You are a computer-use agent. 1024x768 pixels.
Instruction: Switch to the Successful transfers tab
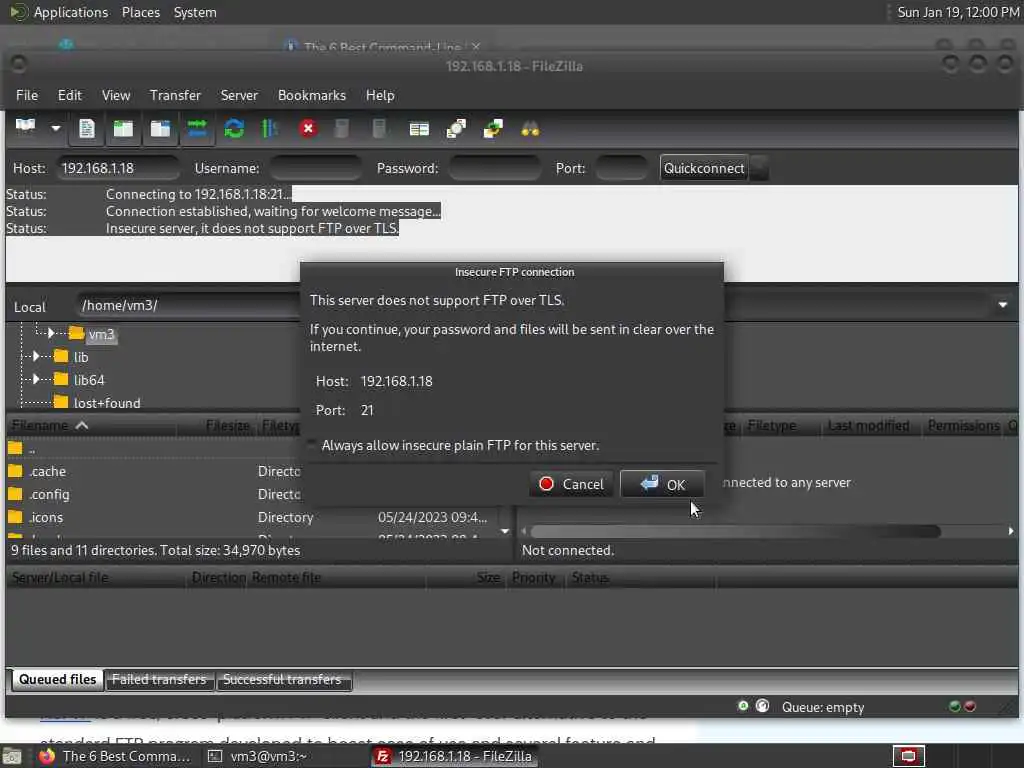[282, 679]
